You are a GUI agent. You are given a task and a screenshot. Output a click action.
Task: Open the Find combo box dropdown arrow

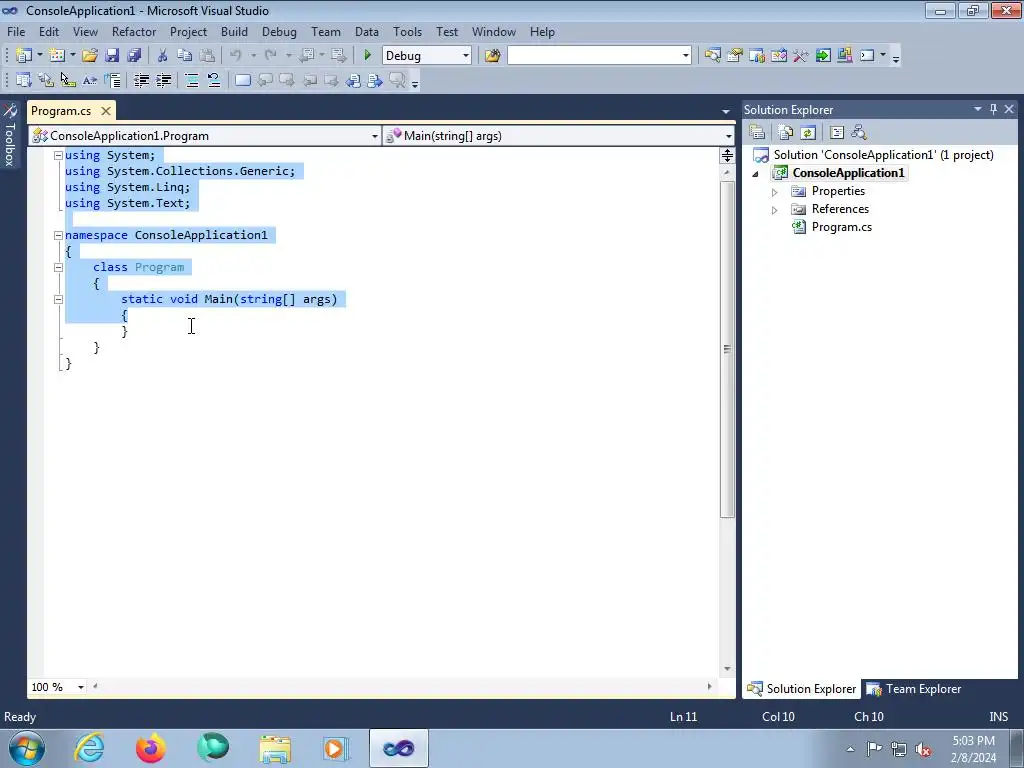[x=686, y=56]
